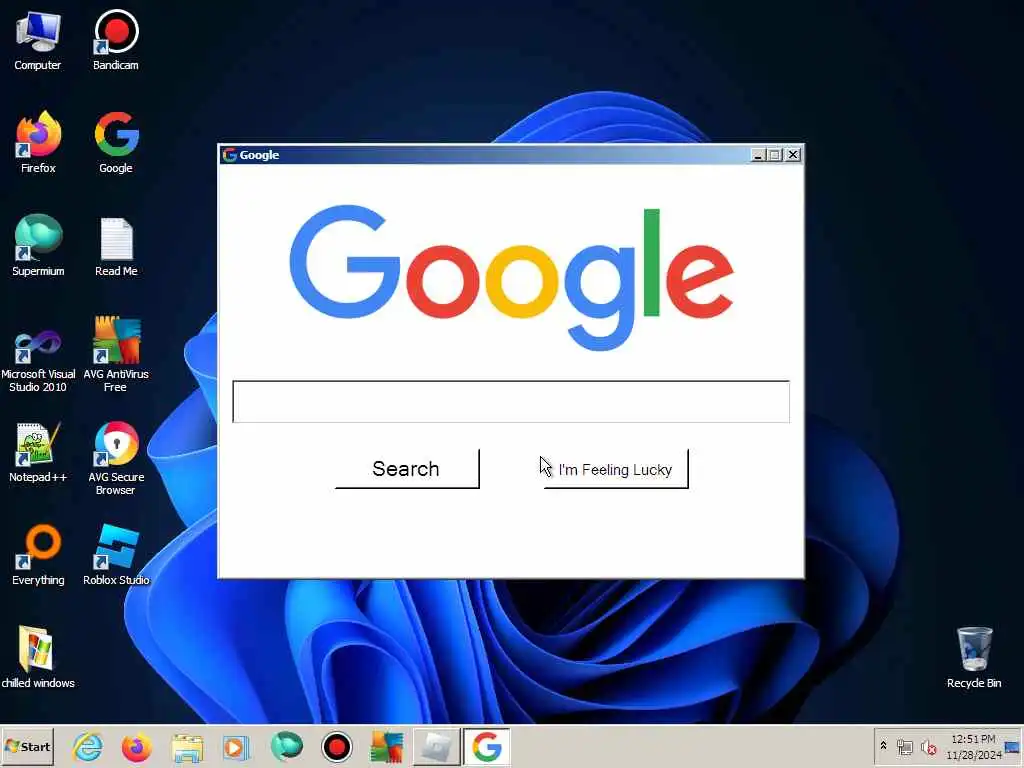
Task: Select the Everything desktop shortcut
Action: click(x=38, y=555)
